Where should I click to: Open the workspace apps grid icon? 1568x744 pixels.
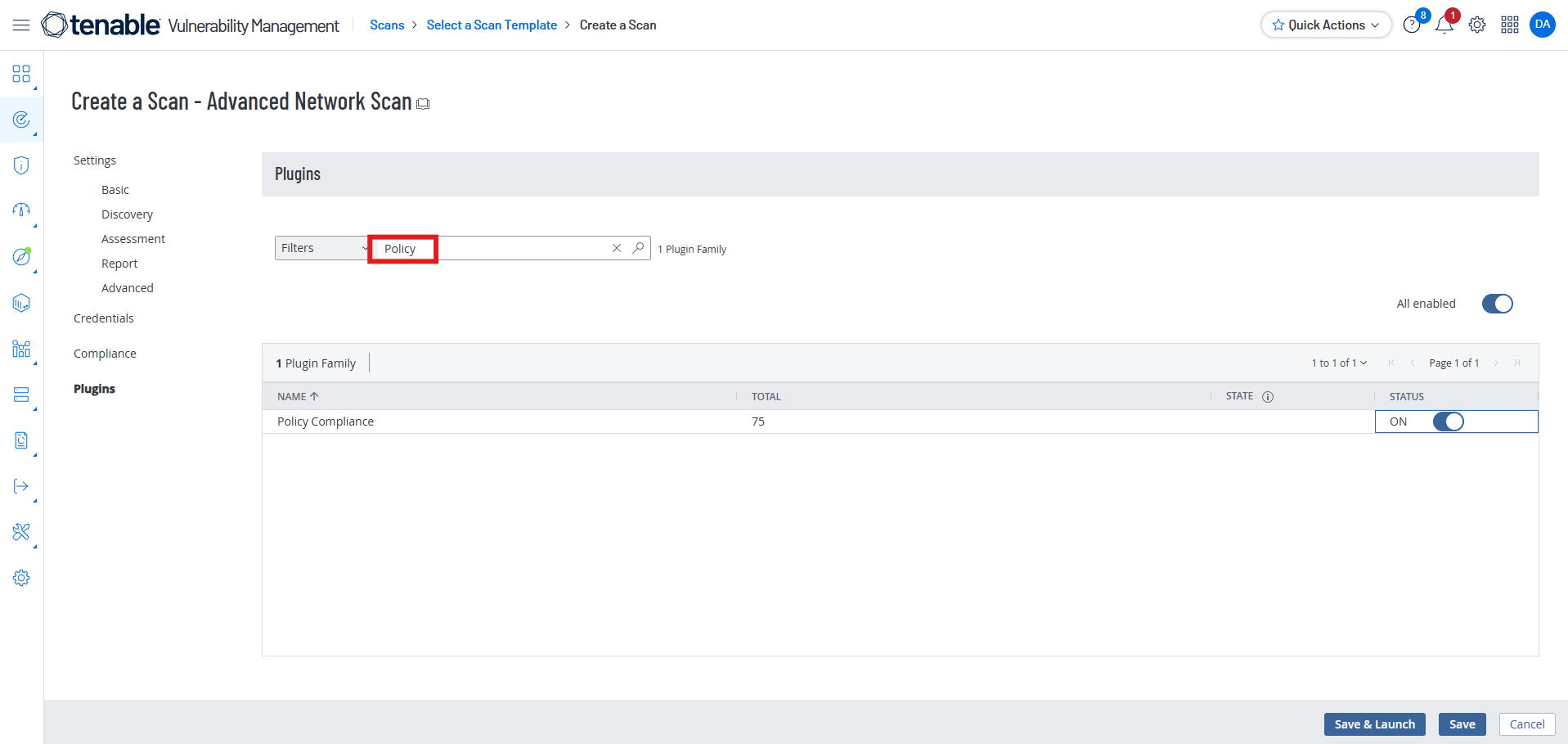pyautogui.click(x=1509, y=25)
